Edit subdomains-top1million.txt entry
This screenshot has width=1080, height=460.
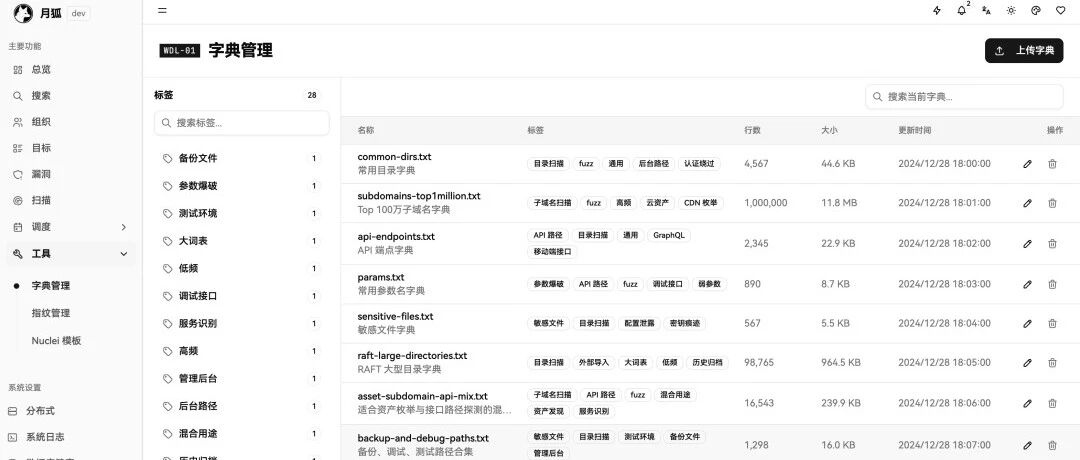click(1028, 203)
